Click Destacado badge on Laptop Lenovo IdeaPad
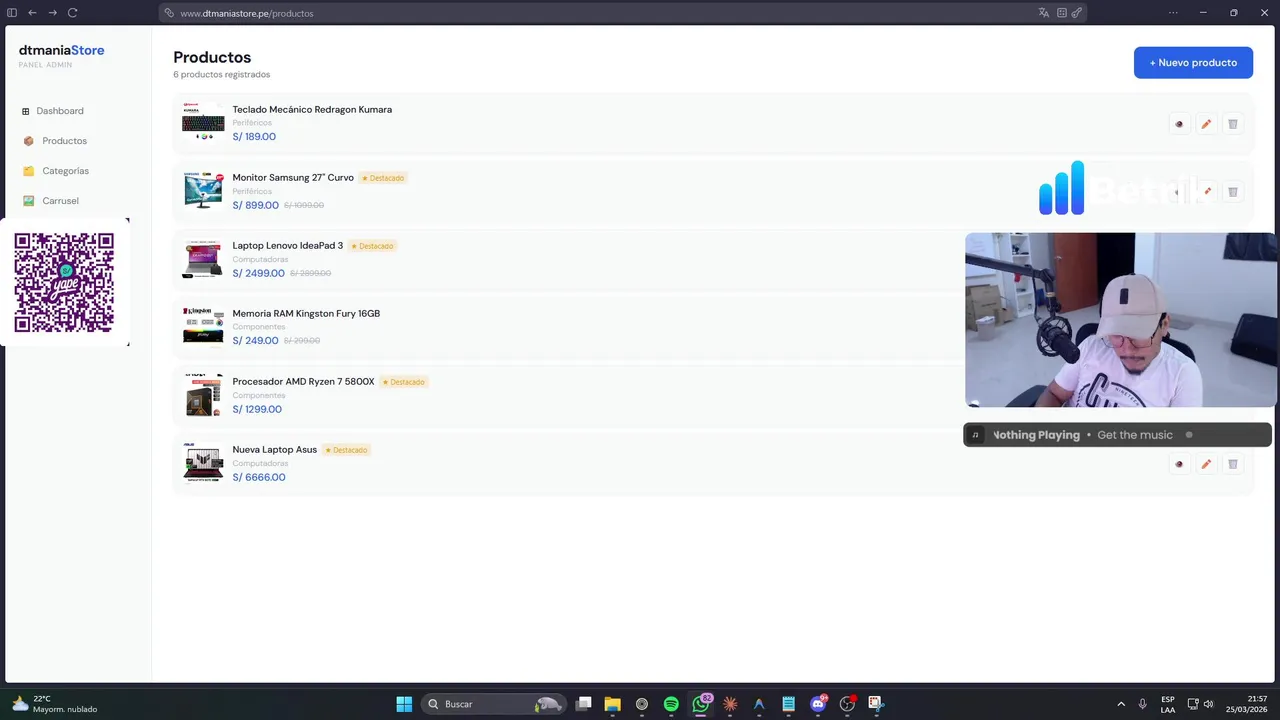 [x=372, y=246]
